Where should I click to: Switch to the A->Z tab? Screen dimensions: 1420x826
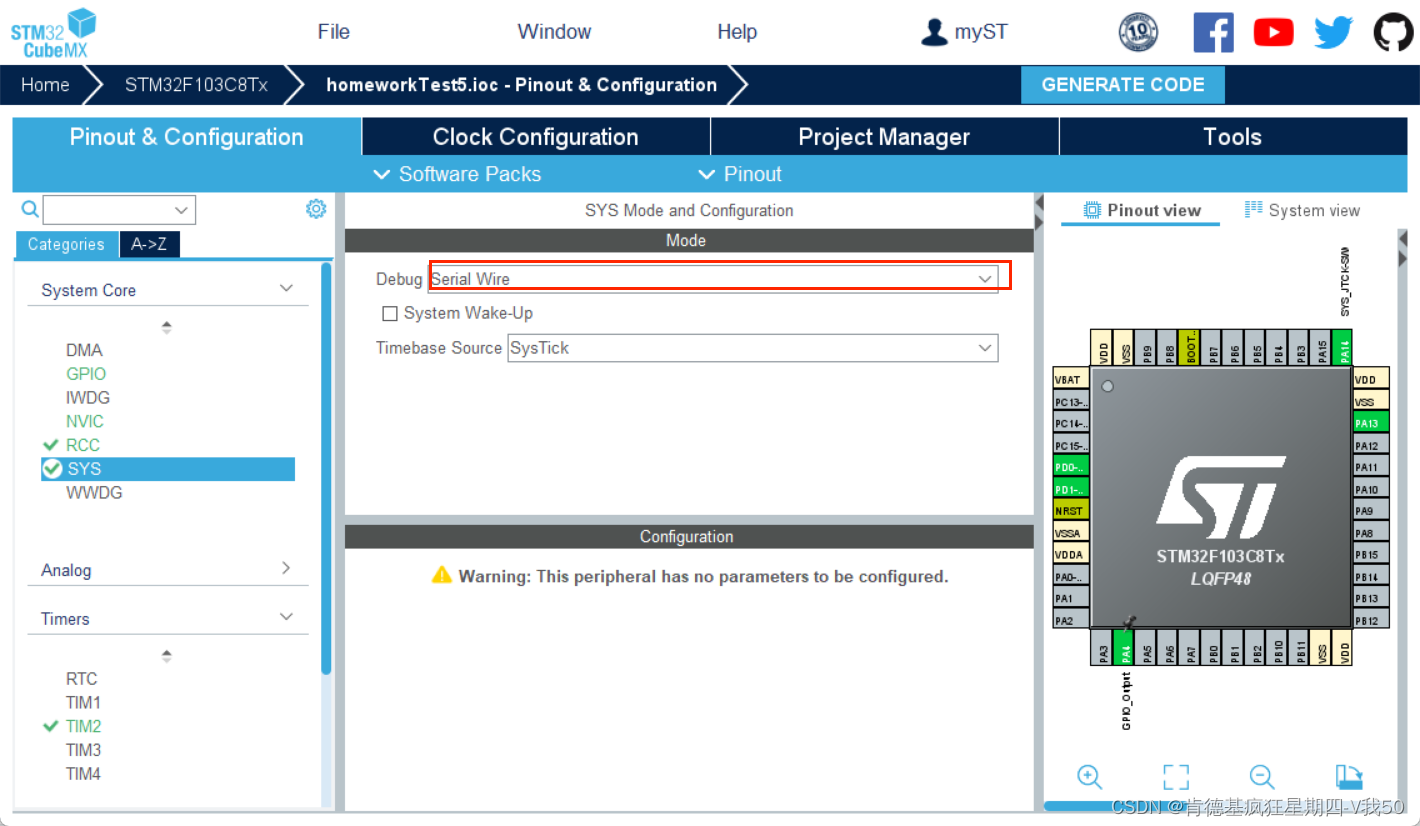pyautogui.click(x=150, y=244)
